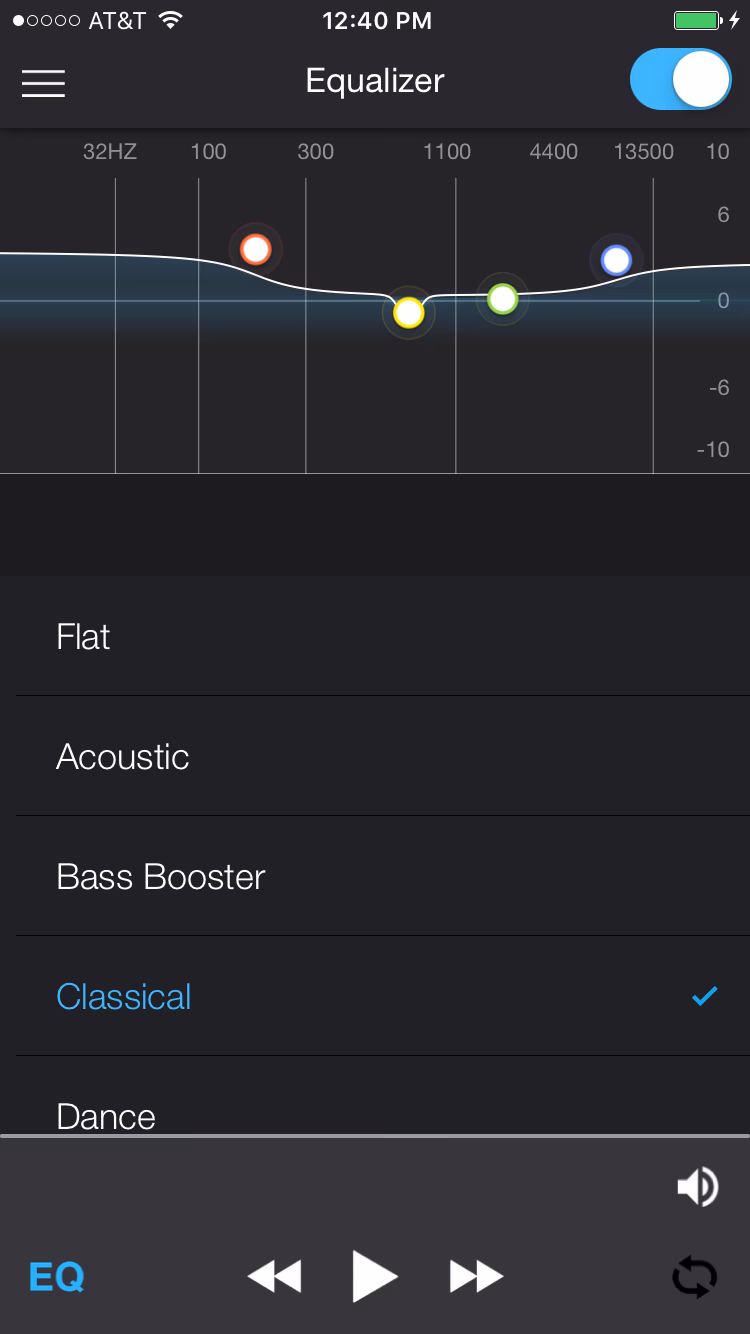The width and height of the screenshot is (750, 1334).
Task: Toggle the equalizer on/off switch
Action: point(680,79)
